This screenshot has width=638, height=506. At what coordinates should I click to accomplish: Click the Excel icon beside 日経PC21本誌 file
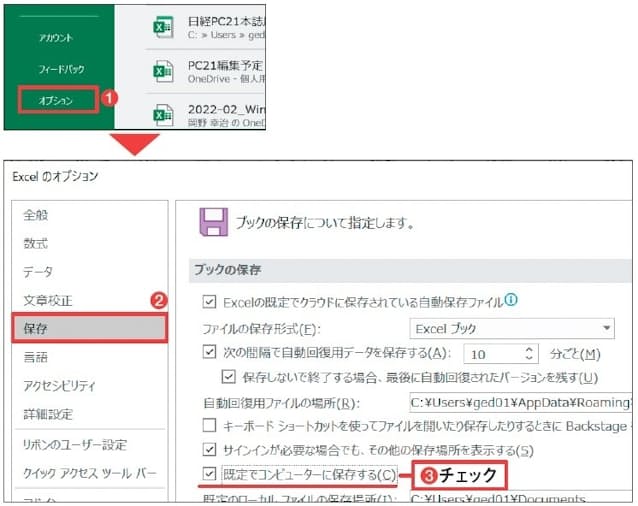[x=162, y=27]
